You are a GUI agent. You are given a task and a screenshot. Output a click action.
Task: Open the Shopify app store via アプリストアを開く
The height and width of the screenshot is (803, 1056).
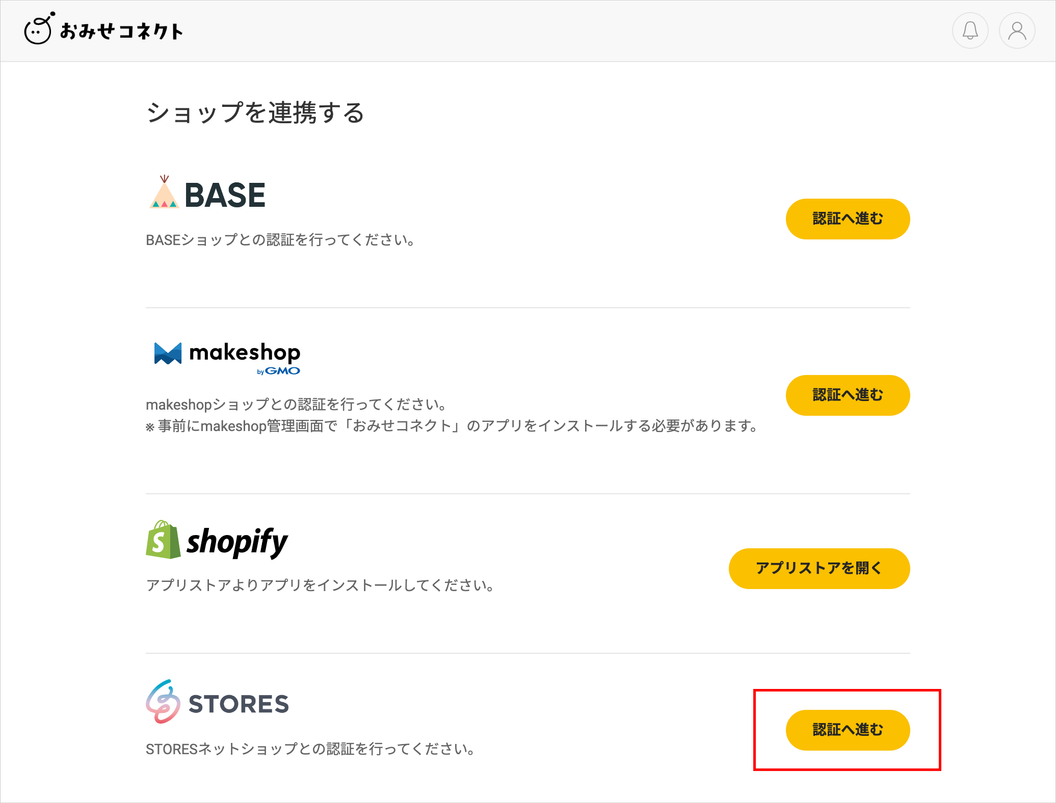point(819,569)
